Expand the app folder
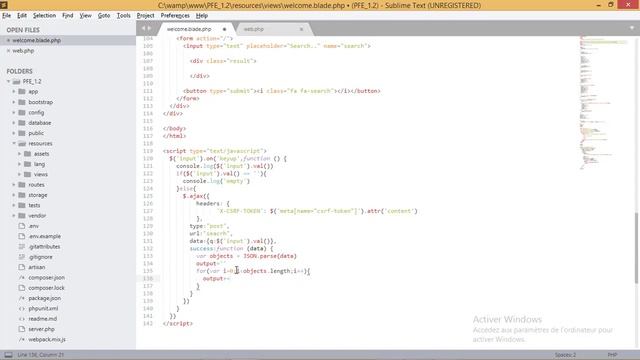 pyautogui.click(x=13, y=91)
